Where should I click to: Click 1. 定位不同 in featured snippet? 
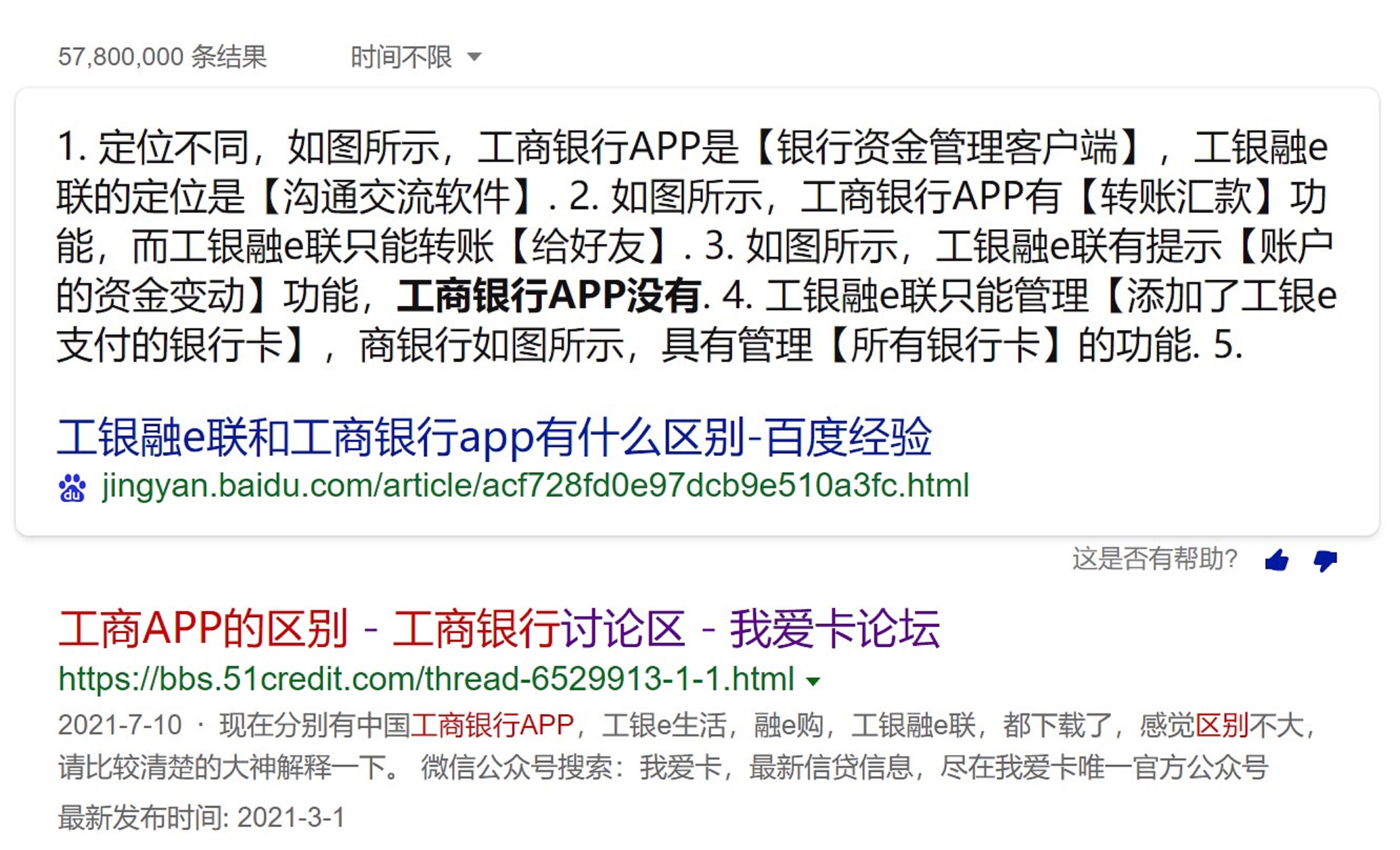coord(153,148)
